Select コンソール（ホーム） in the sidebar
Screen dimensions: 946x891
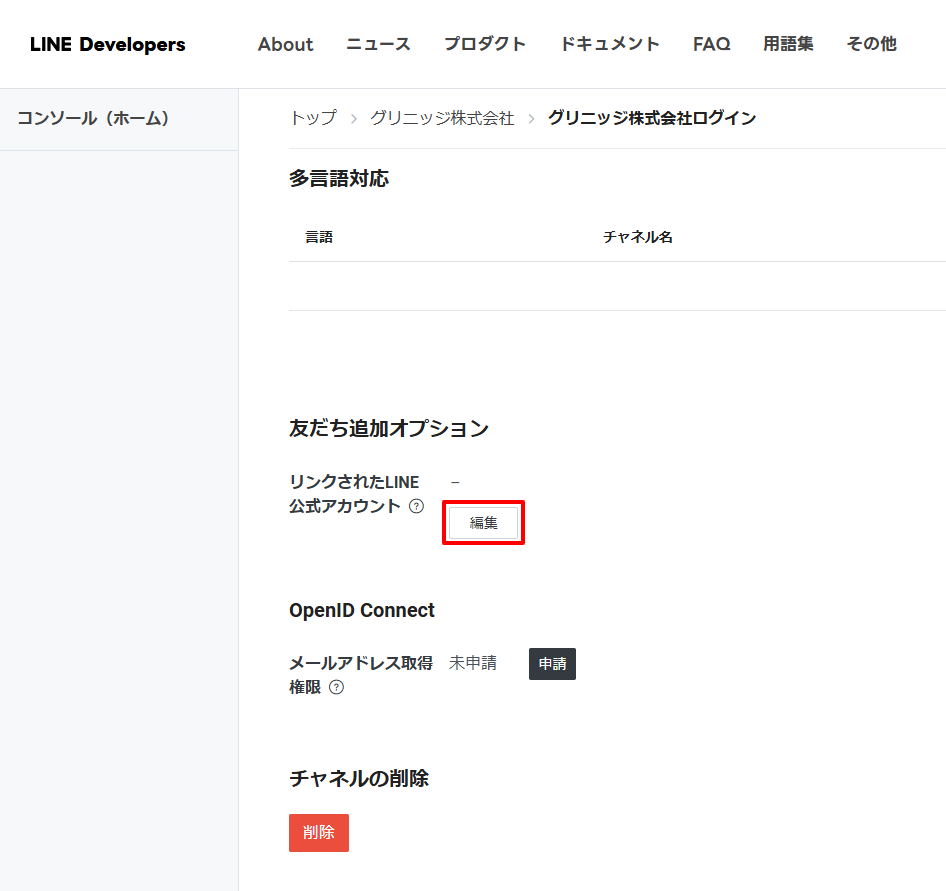(x=119, y=118)
